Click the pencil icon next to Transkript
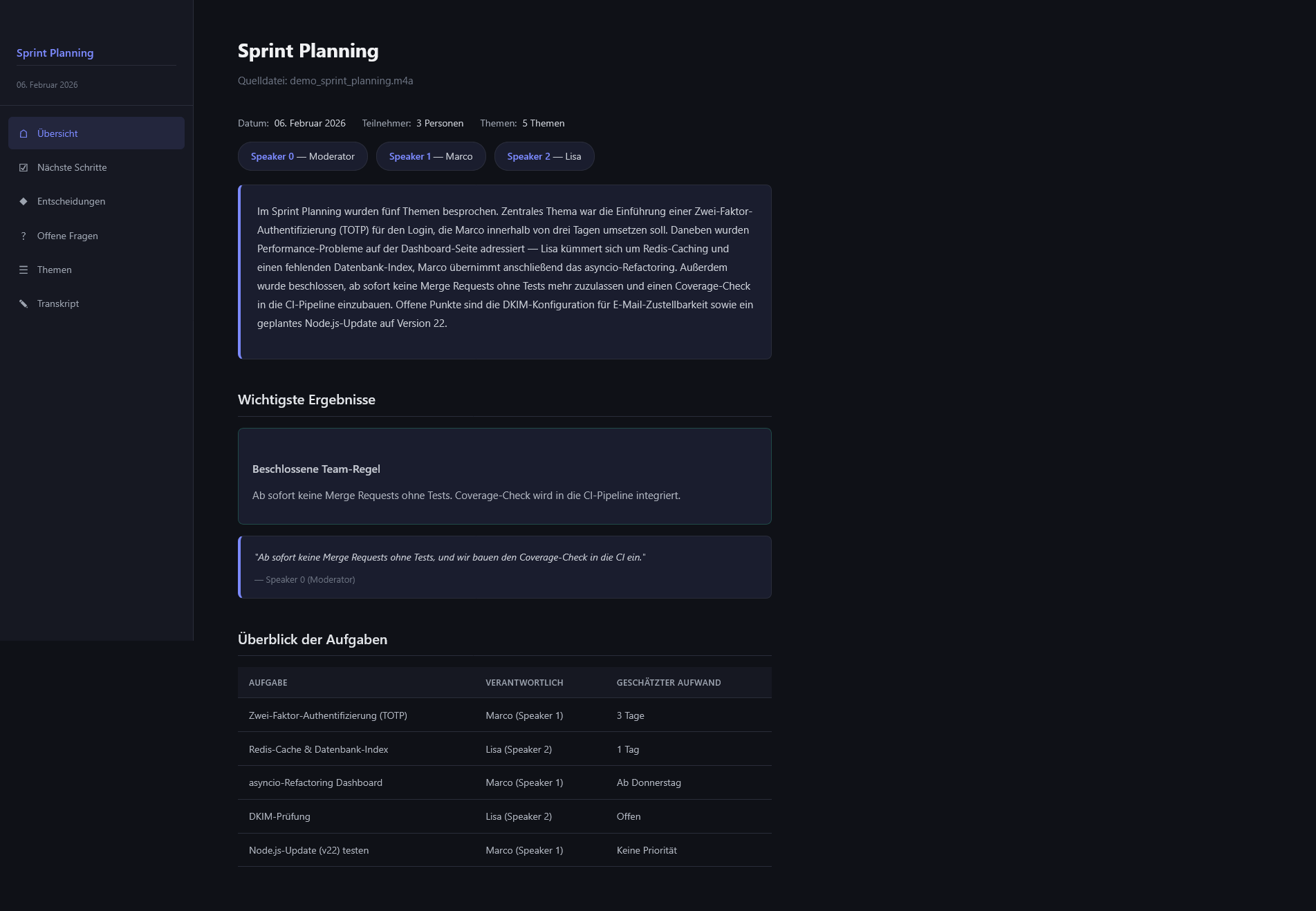 pos(24,303)
